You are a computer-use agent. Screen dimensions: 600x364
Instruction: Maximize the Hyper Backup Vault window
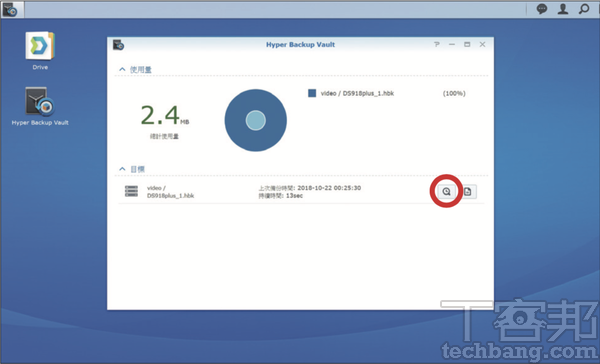(x=467, y=44)
